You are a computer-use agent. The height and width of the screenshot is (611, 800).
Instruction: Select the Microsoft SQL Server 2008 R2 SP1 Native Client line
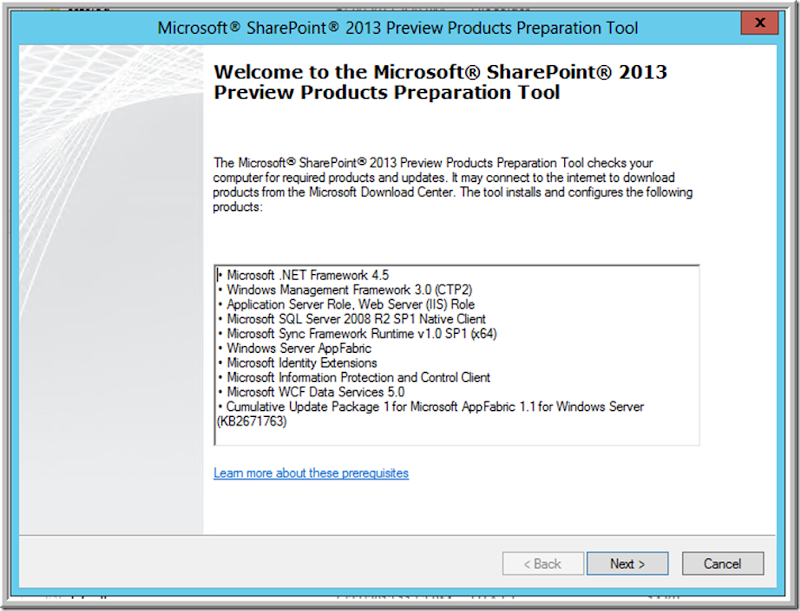pos(352,319)
